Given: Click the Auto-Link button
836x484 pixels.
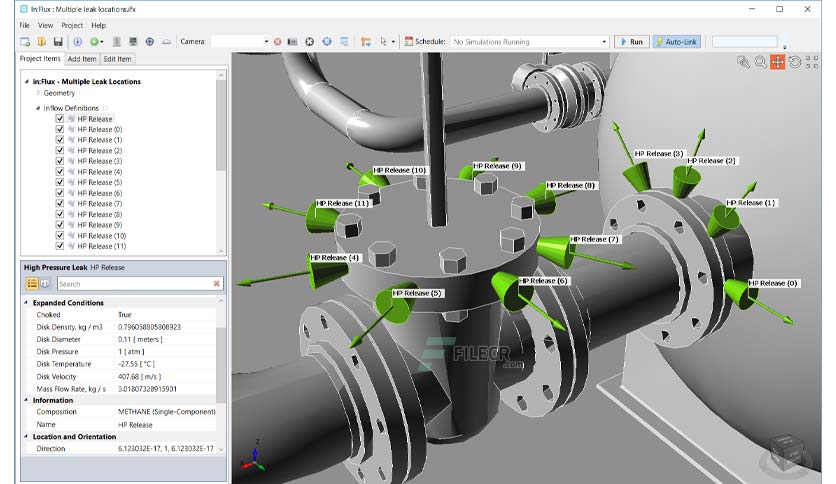Looking at the screenshot, I should click(677, 42).
